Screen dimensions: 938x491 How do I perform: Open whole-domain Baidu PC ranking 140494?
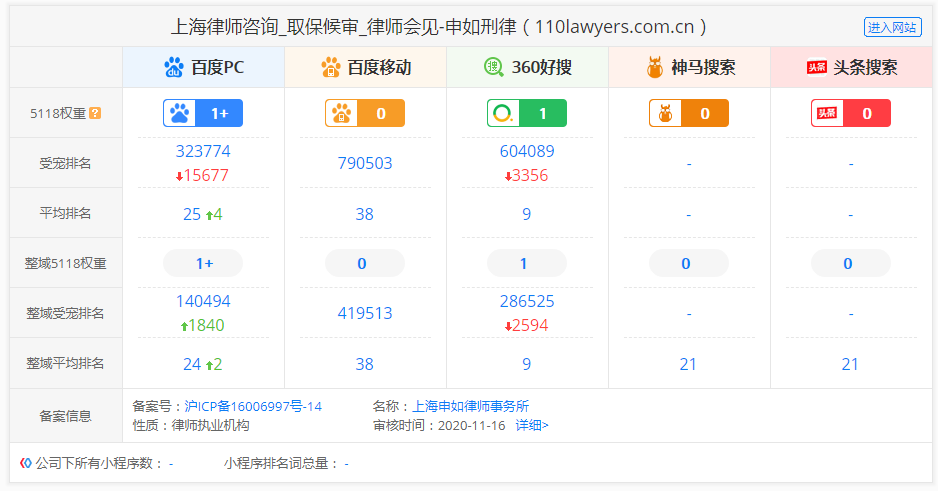203,301
